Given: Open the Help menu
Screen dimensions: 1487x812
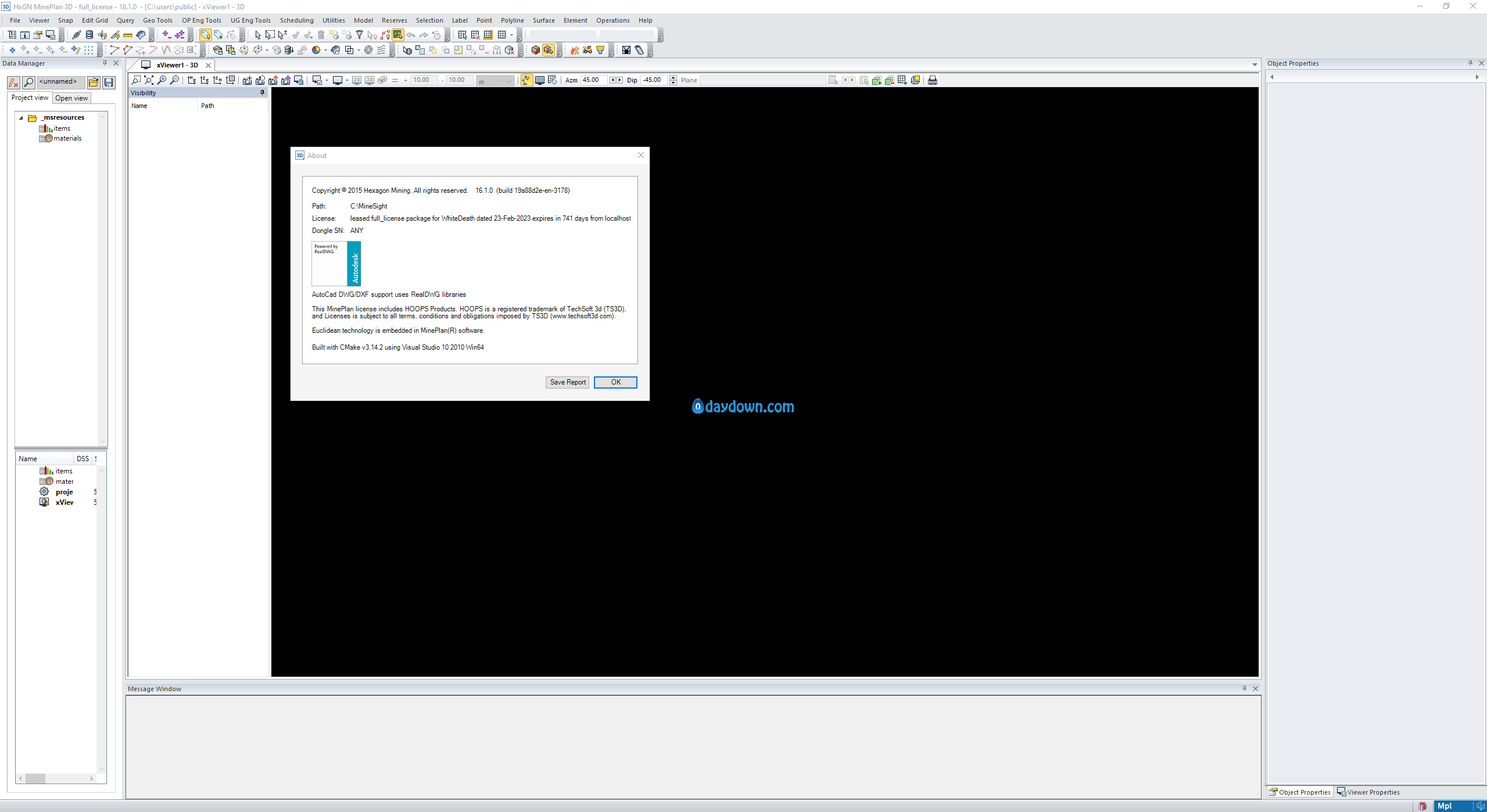Looking at the screenshot, I should (x=646, y=20).
